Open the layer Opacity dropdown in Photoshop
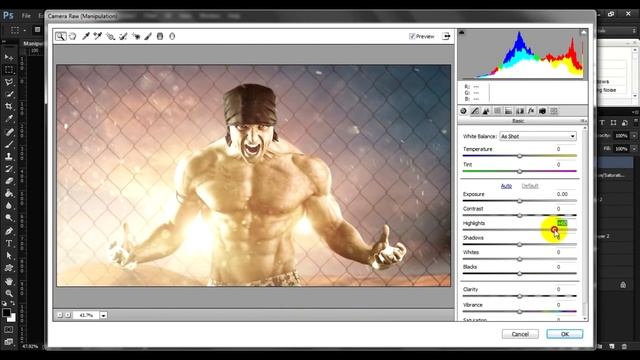This screenshot has height=360, width=640. tap(634, 136)
